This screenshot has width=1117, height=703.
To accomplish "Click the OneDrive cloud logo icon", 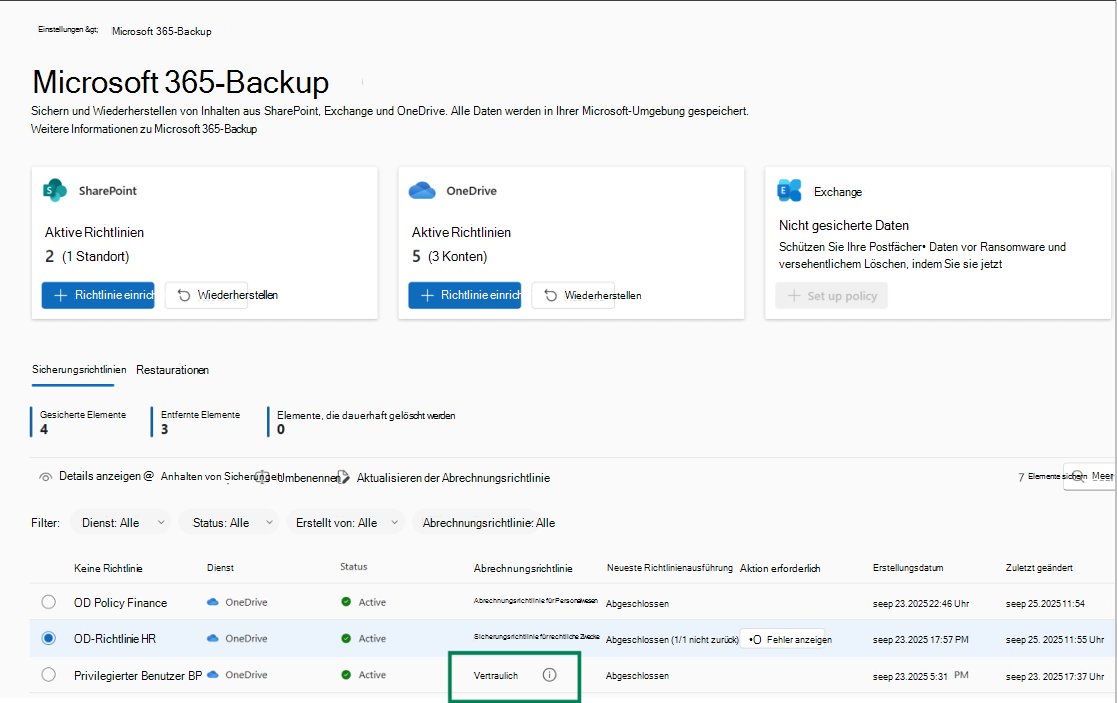I will 422,190.
